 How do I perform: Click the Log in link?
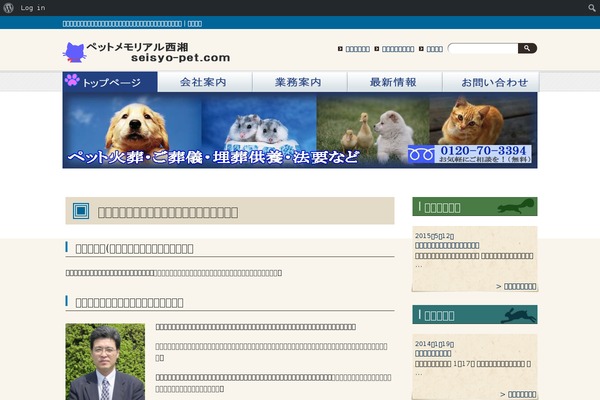pos(33,8)
